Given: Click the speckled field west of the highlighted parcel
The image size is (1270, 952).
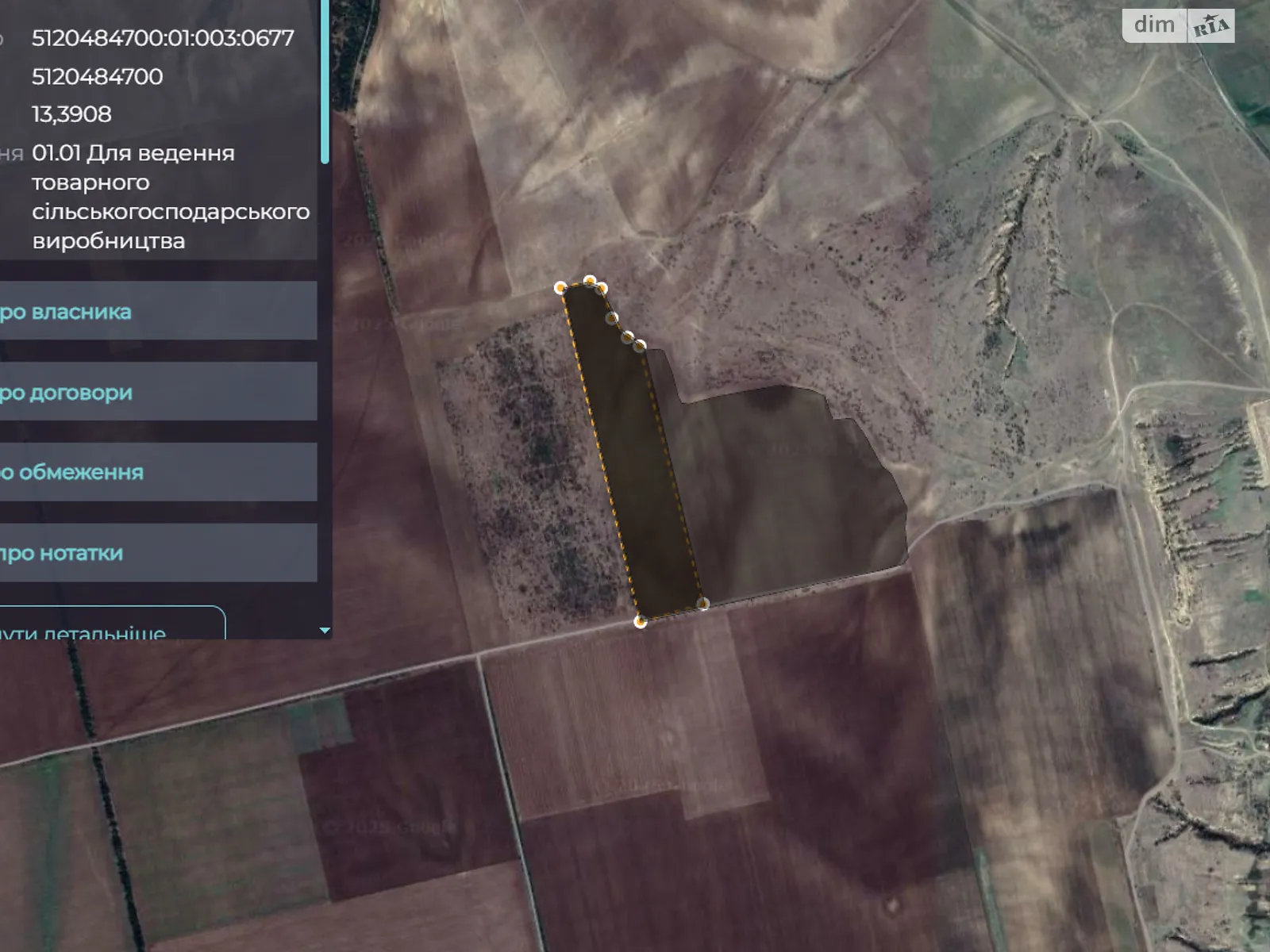Looking at the screenshot, I should [x=524, y=476].
